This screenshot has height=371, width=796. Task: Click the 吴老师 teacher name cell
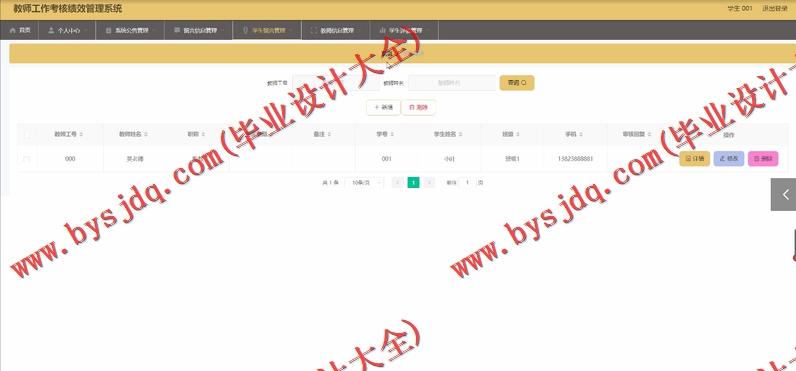point(135,159)
